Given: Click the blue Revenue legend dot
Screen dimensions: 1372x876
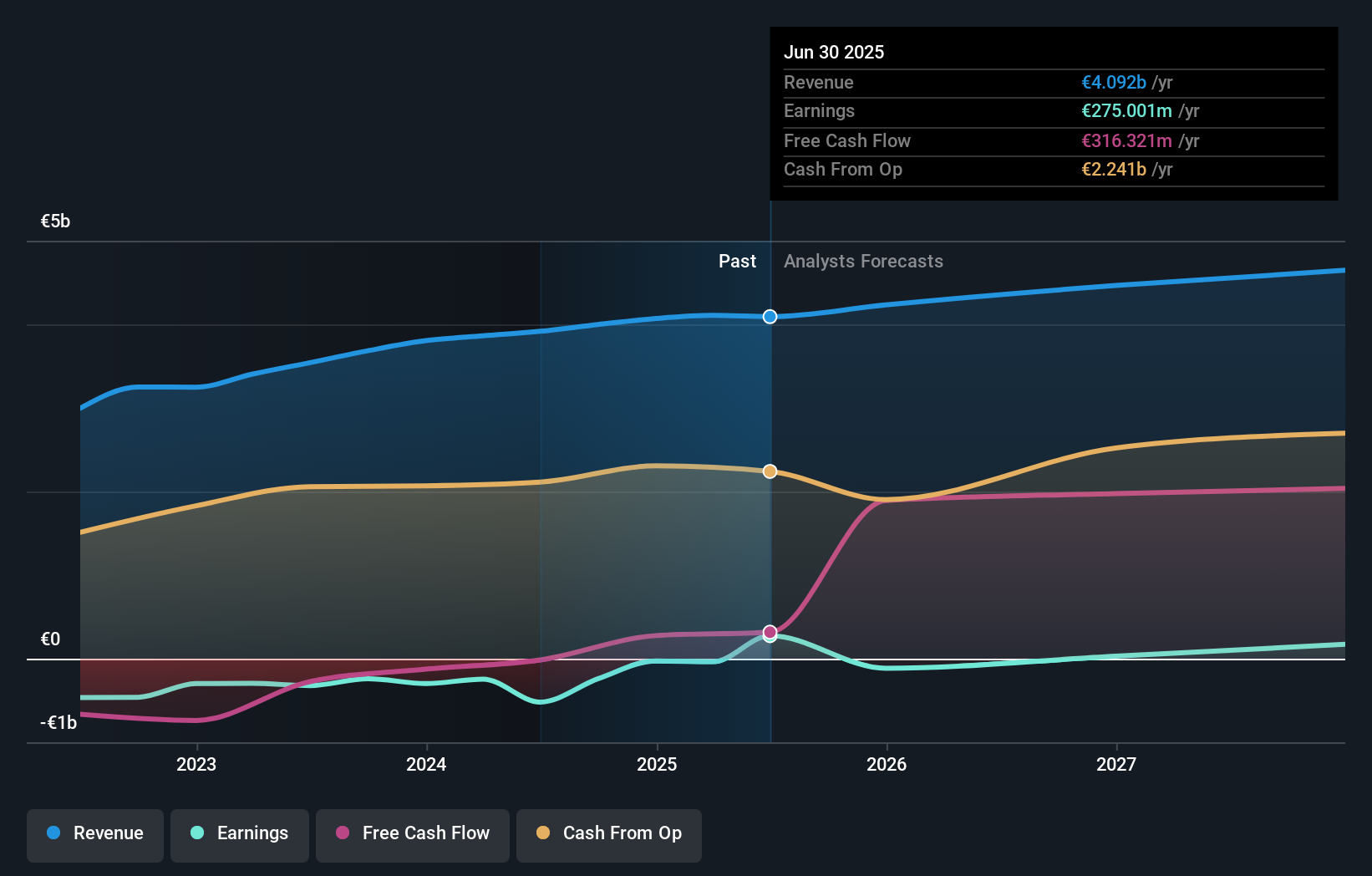Looking at the screenshot, I should click(53, 833).
